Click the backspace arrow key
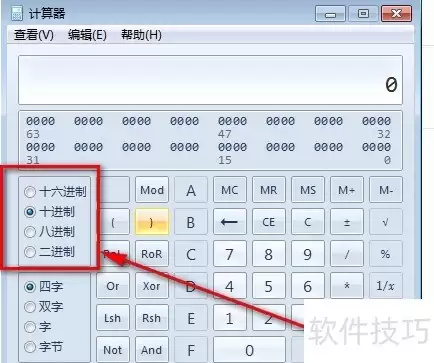 230,222
